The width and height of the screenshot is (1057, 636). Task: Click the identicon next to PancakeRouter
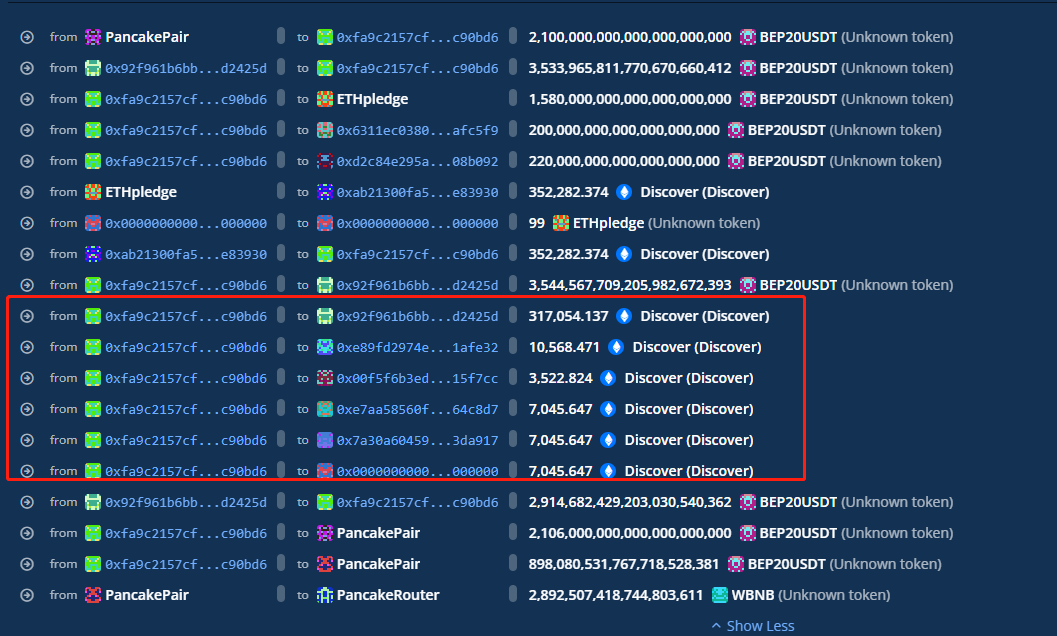(325, 595)
